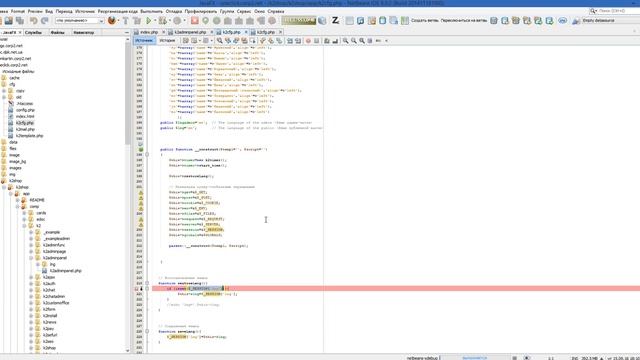
Task: Click the first zoom magnifier editor icon
Action: pos(346,40)
